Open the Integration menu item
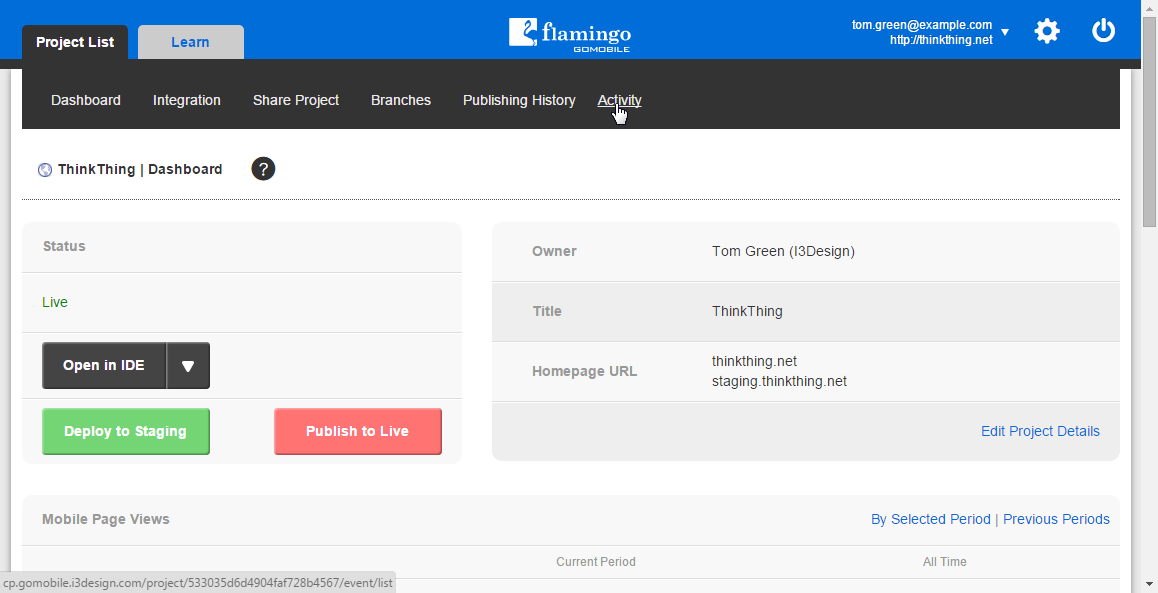 (187, 100)
